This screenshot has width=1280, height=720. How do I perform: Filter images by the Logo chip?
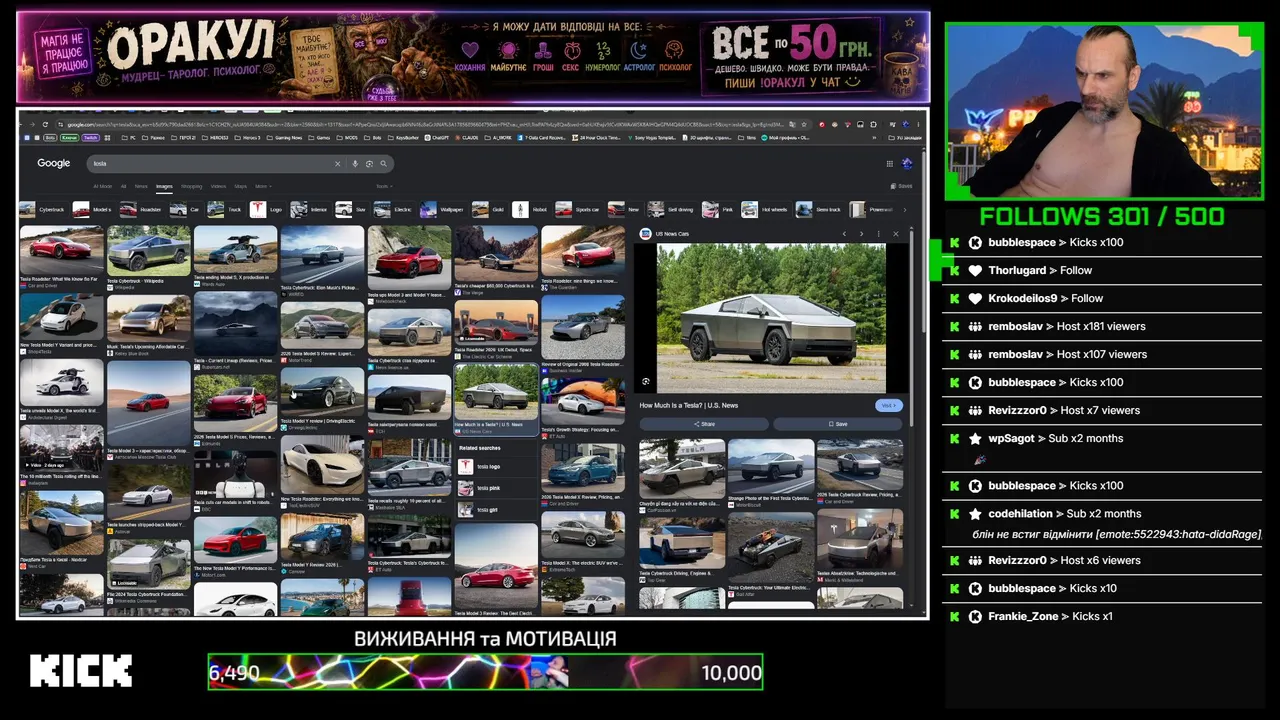coord(268,210)
